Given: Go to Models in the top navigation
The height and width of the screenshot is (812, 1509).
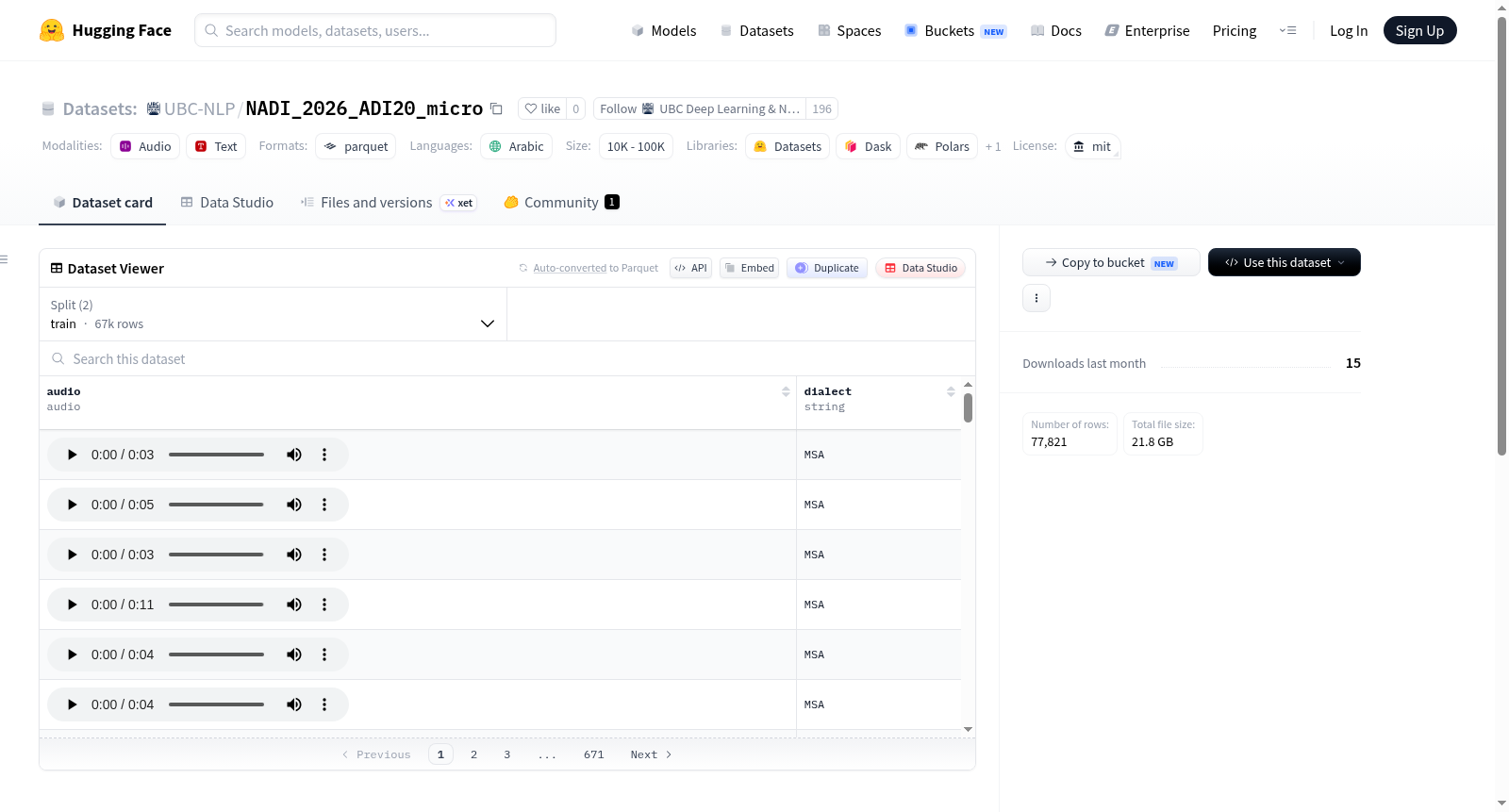Looking at the screenshot, I should (664, 30).
